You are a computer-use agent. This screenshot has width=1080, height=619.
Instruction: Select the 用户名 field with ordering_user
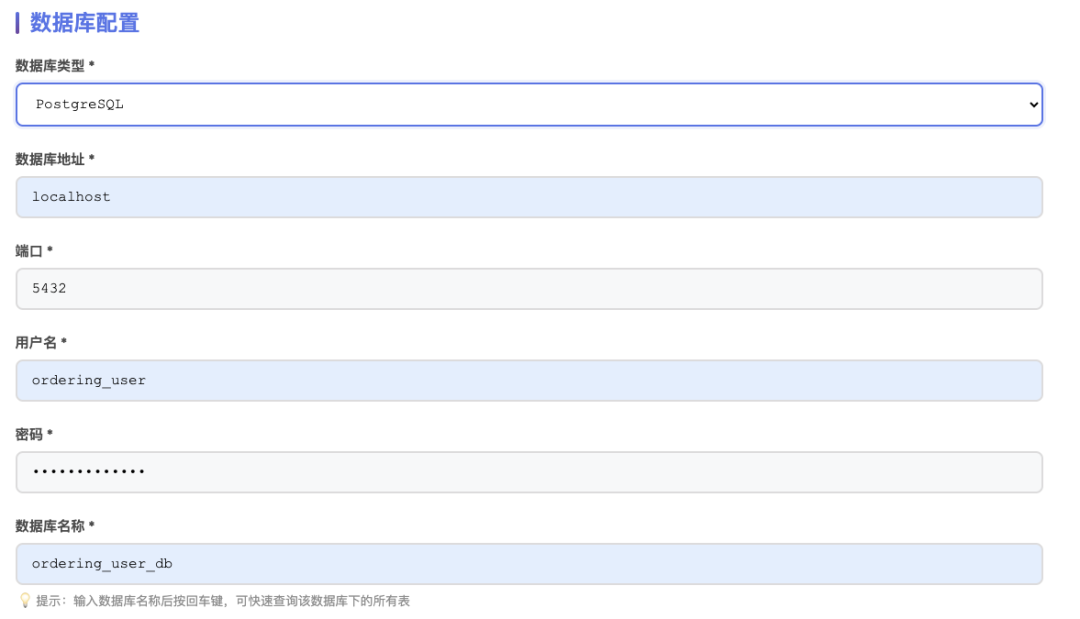(x=529, y=380)
